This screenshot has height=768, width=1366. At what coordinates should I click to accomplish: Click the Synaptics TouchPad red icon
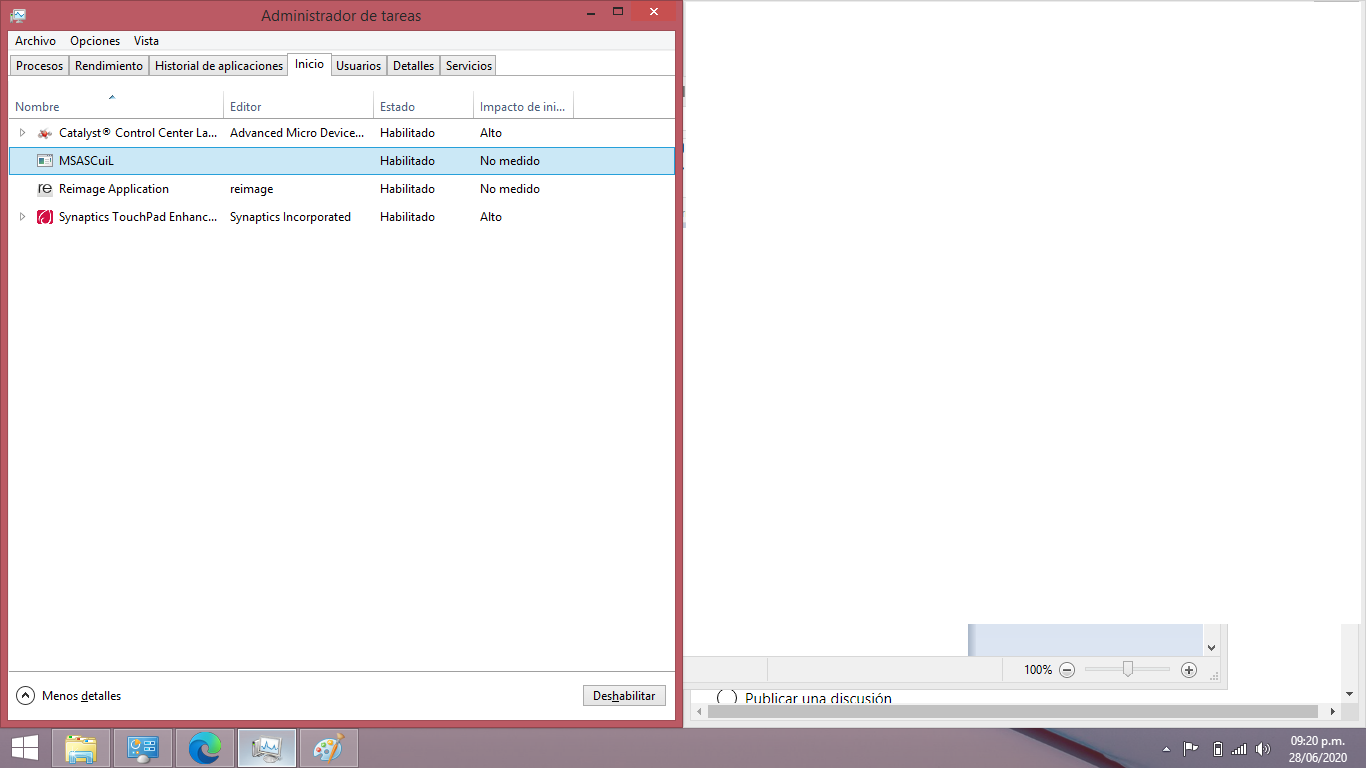coord(44,217)
